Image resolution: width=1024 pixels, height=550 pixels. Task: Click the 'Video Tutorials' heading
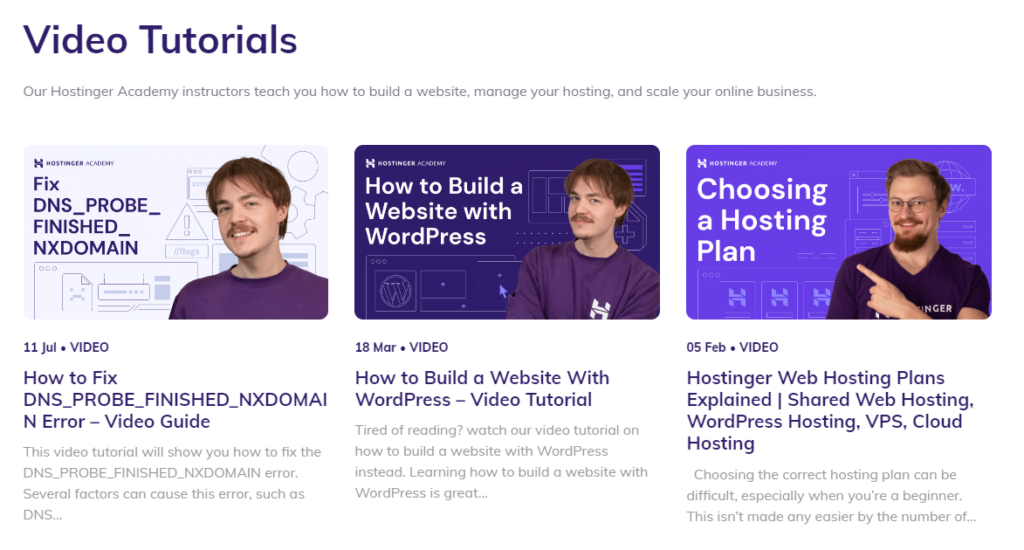[x=160, y=40]
